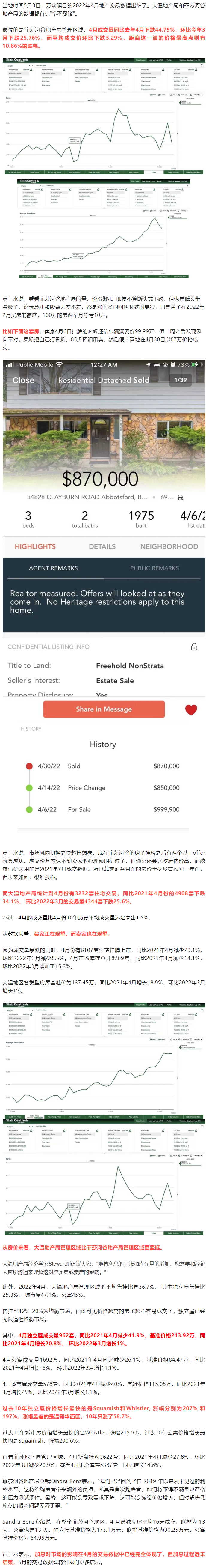The image size is (209, 1568).
Task: Click the Share in Message button
Action: [104, 709]
